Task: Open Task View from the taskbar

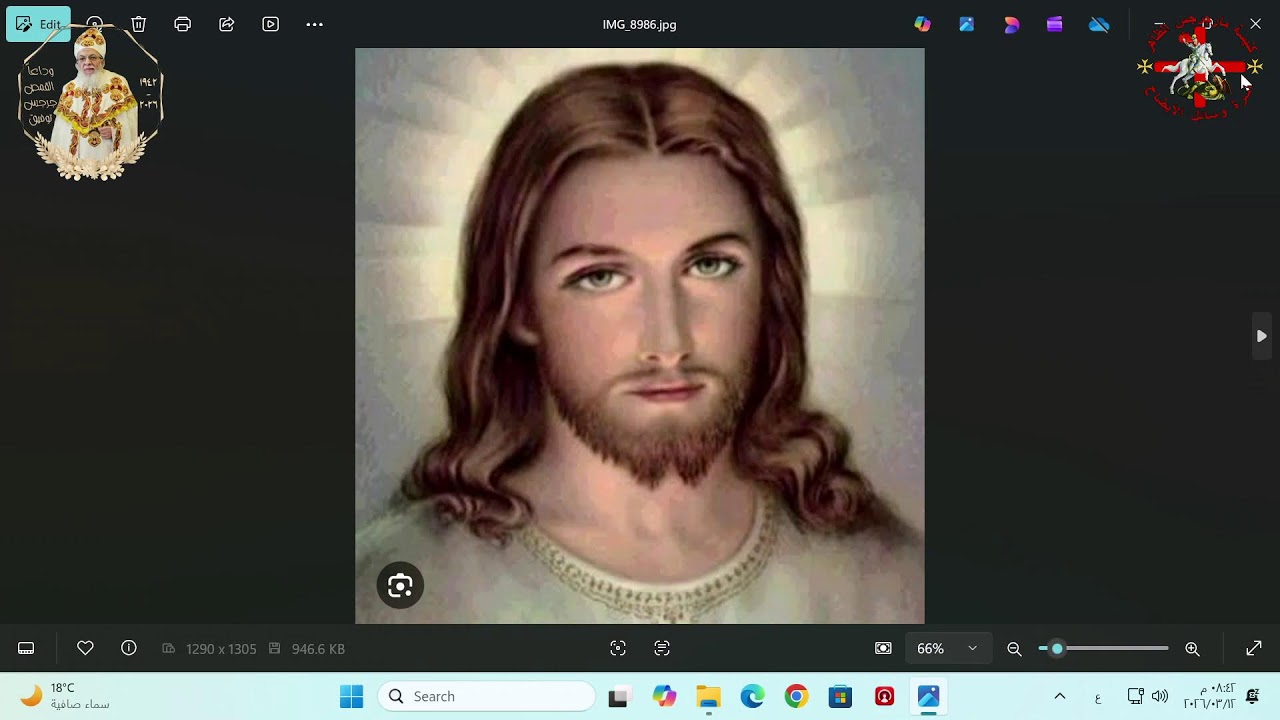Action: click(x=618, y=697)
